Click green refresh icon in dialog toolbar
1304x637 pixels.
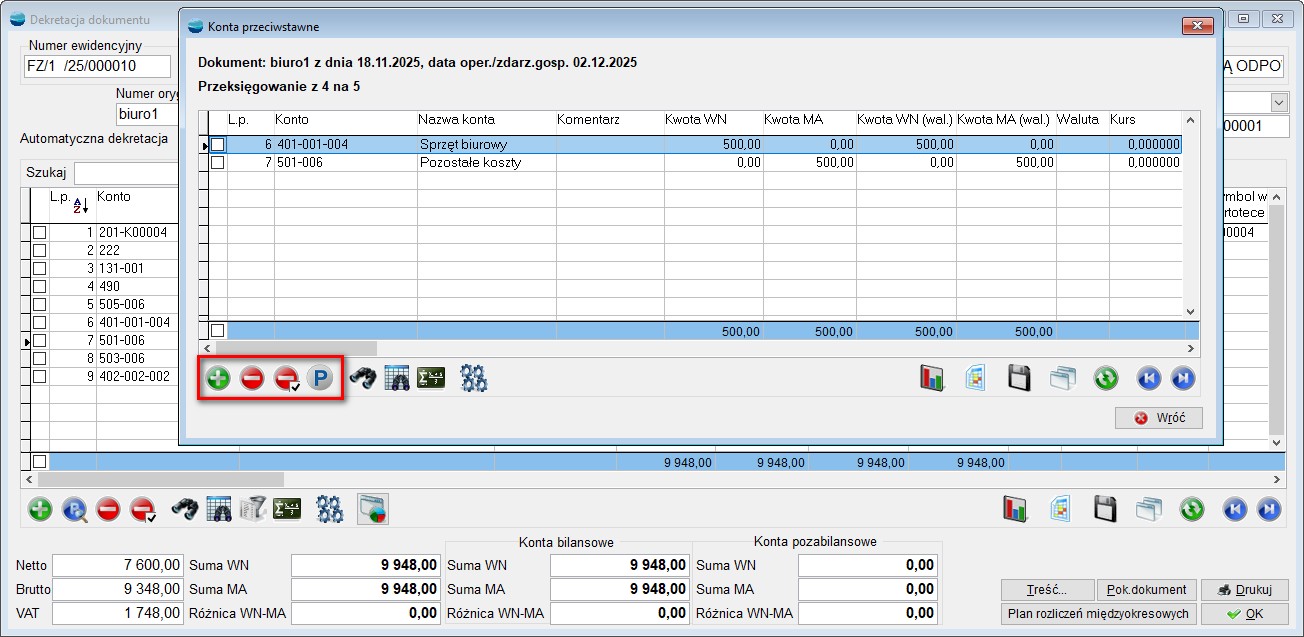[x=1105, y=378]
